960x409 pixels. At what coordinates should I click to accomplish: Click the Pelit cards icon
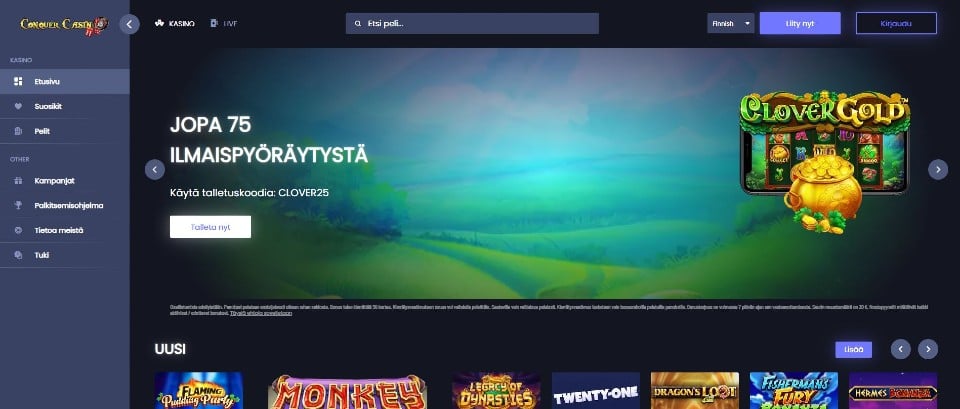18,131
